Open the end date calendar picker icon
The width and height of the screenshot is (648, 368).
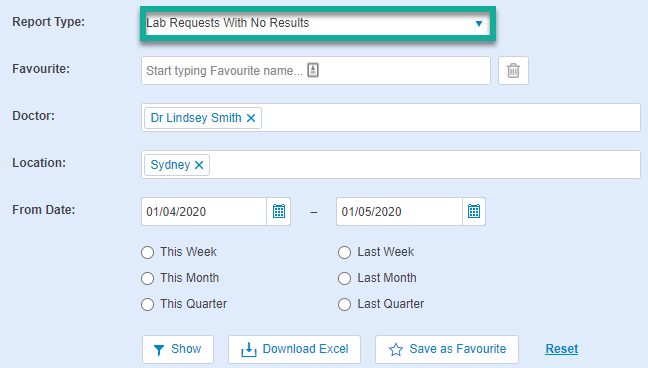pos(474,211)
